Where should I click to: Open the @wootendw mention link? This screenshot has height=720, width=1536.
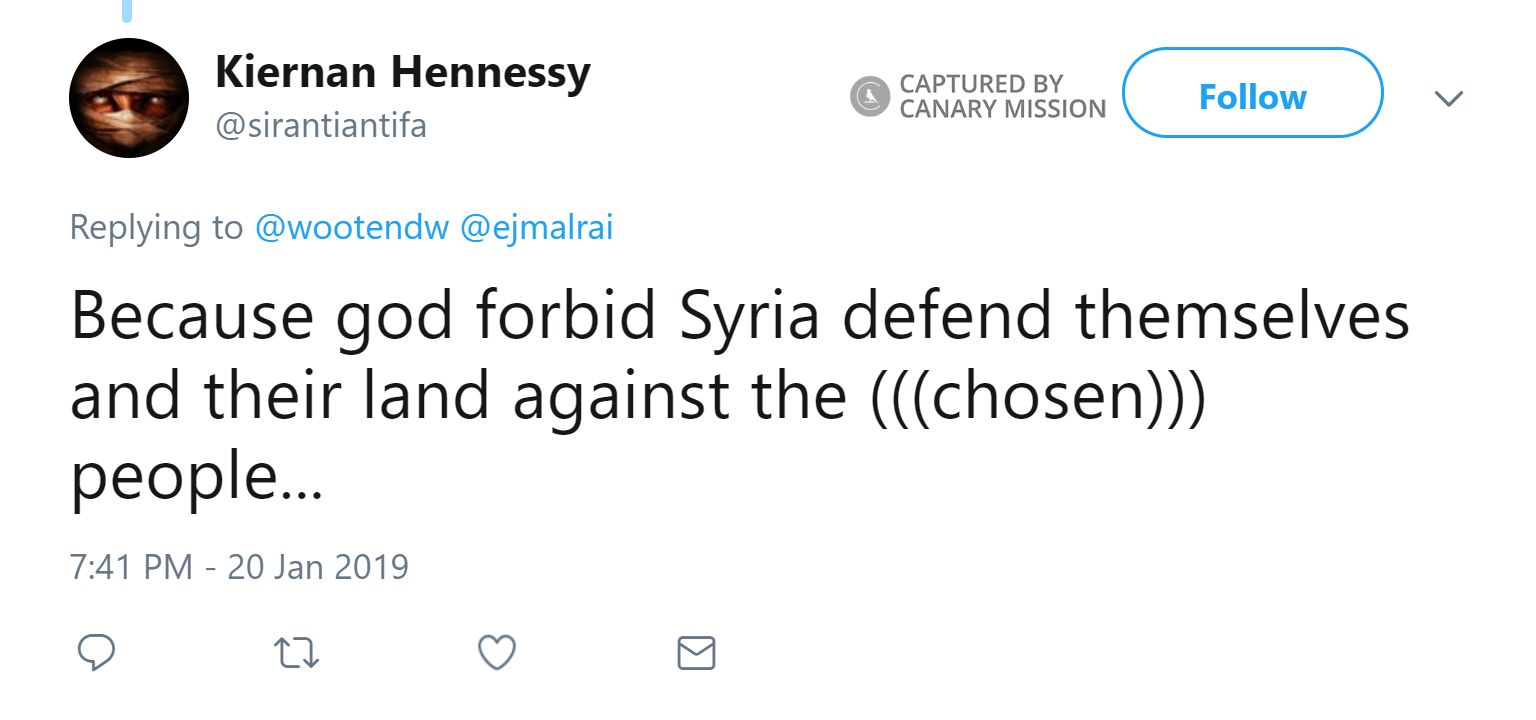[x=352, y=228]
